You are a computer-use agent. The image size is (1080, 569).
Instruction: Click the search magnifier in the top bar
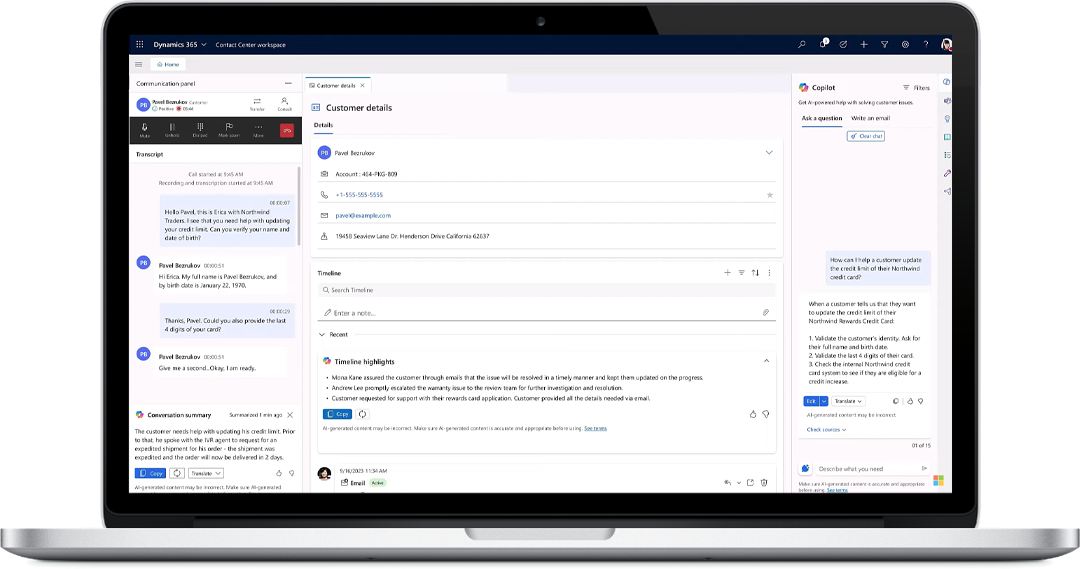coord(802,44)
